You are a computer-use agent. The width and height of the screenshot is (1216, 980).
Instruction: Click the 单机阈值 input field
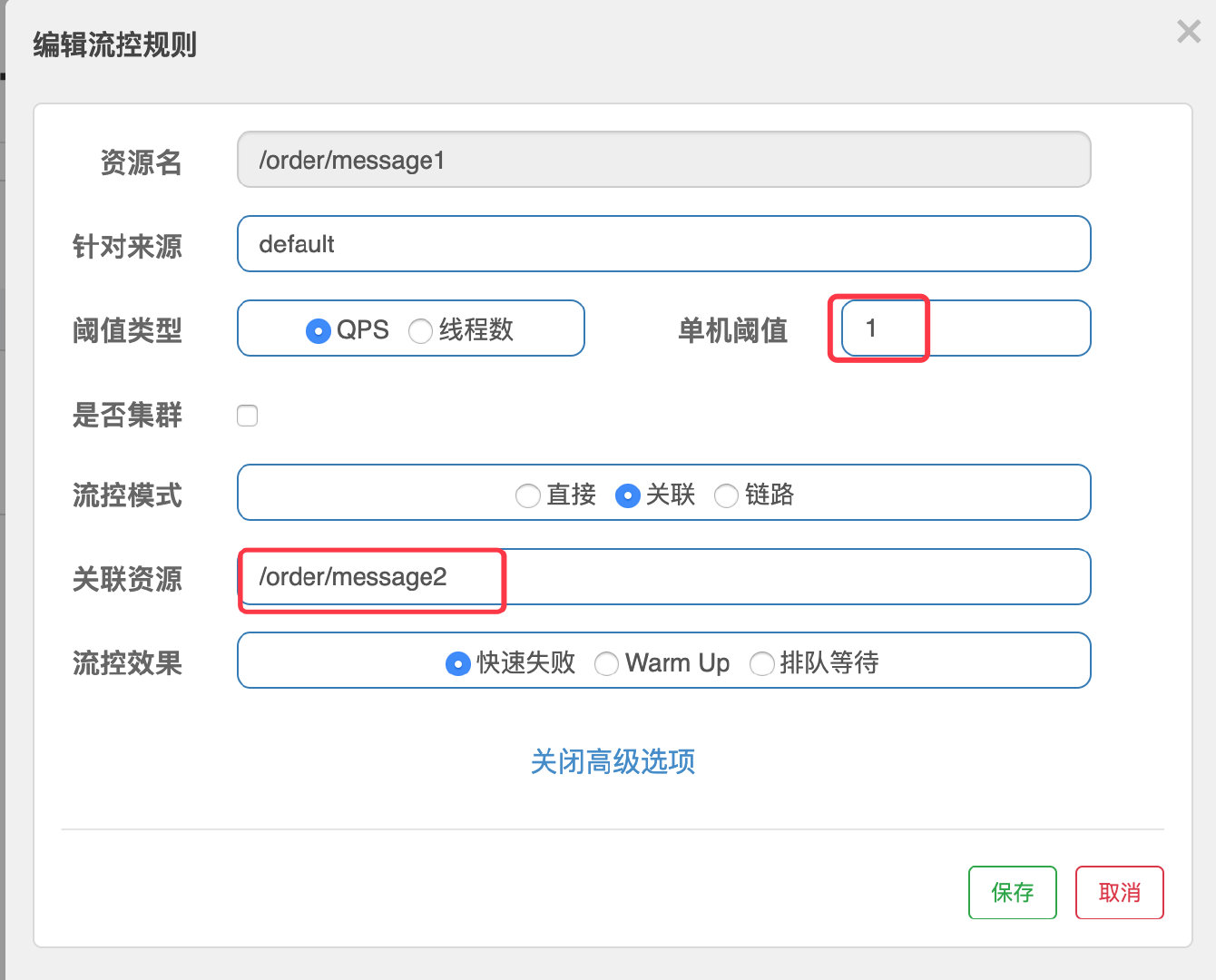pyautogui.click(x=966, y=328)
